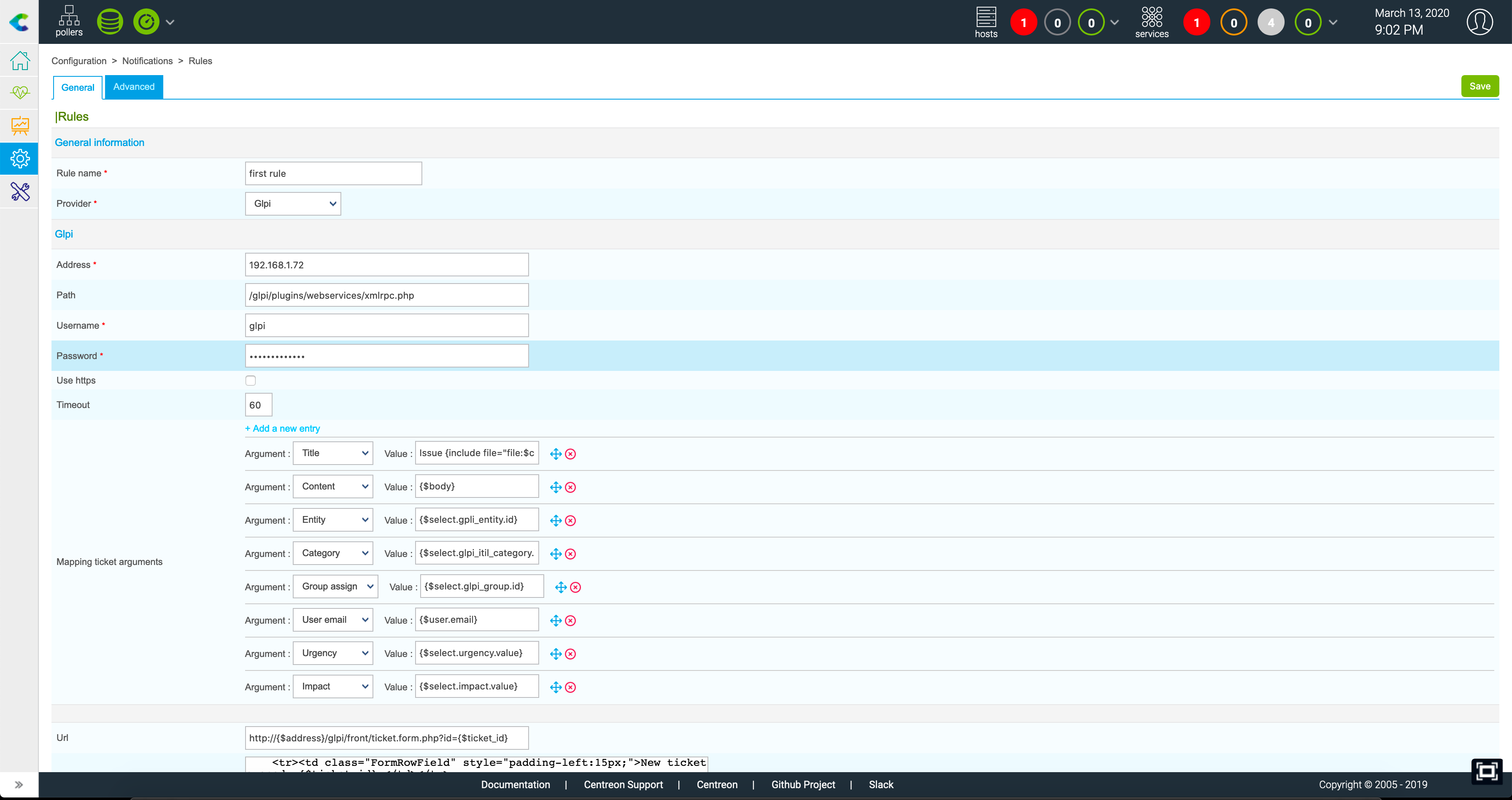
Task: Open the Centreon Support footer link
Action: click(x=624, y=785)
